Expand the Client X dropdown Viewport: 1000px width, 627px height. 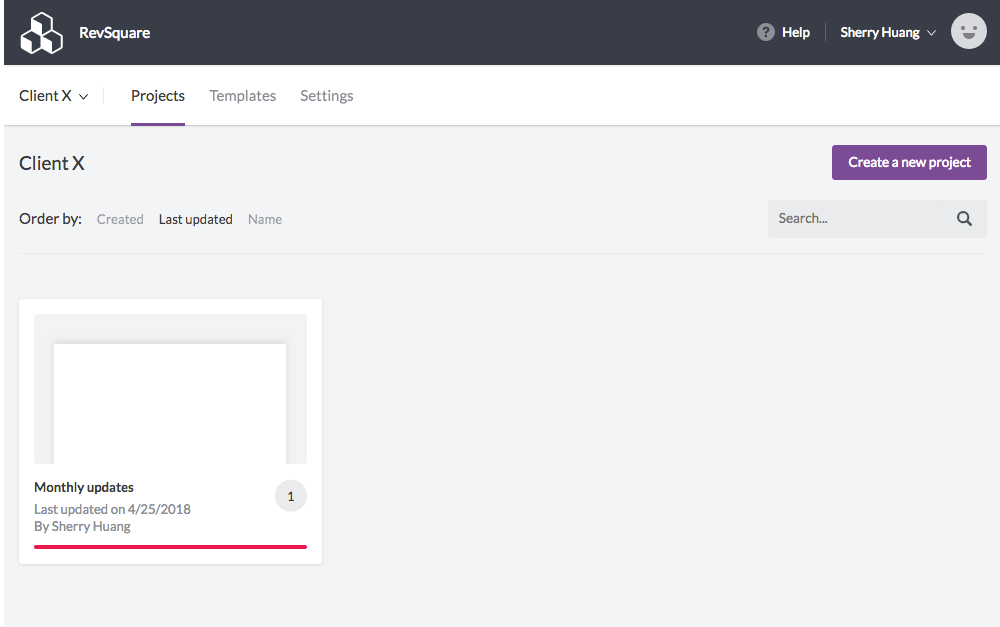54,95
